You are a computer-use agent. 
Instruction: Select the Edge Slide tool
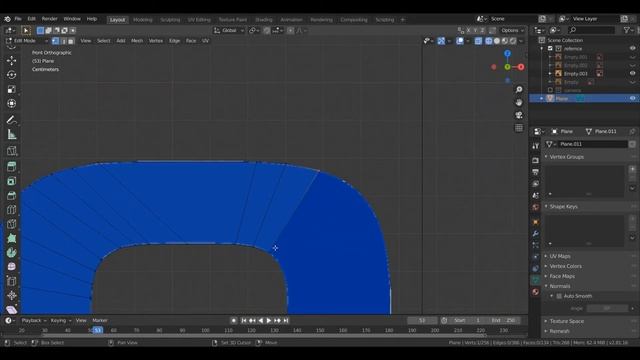click(x=11, y=281)
